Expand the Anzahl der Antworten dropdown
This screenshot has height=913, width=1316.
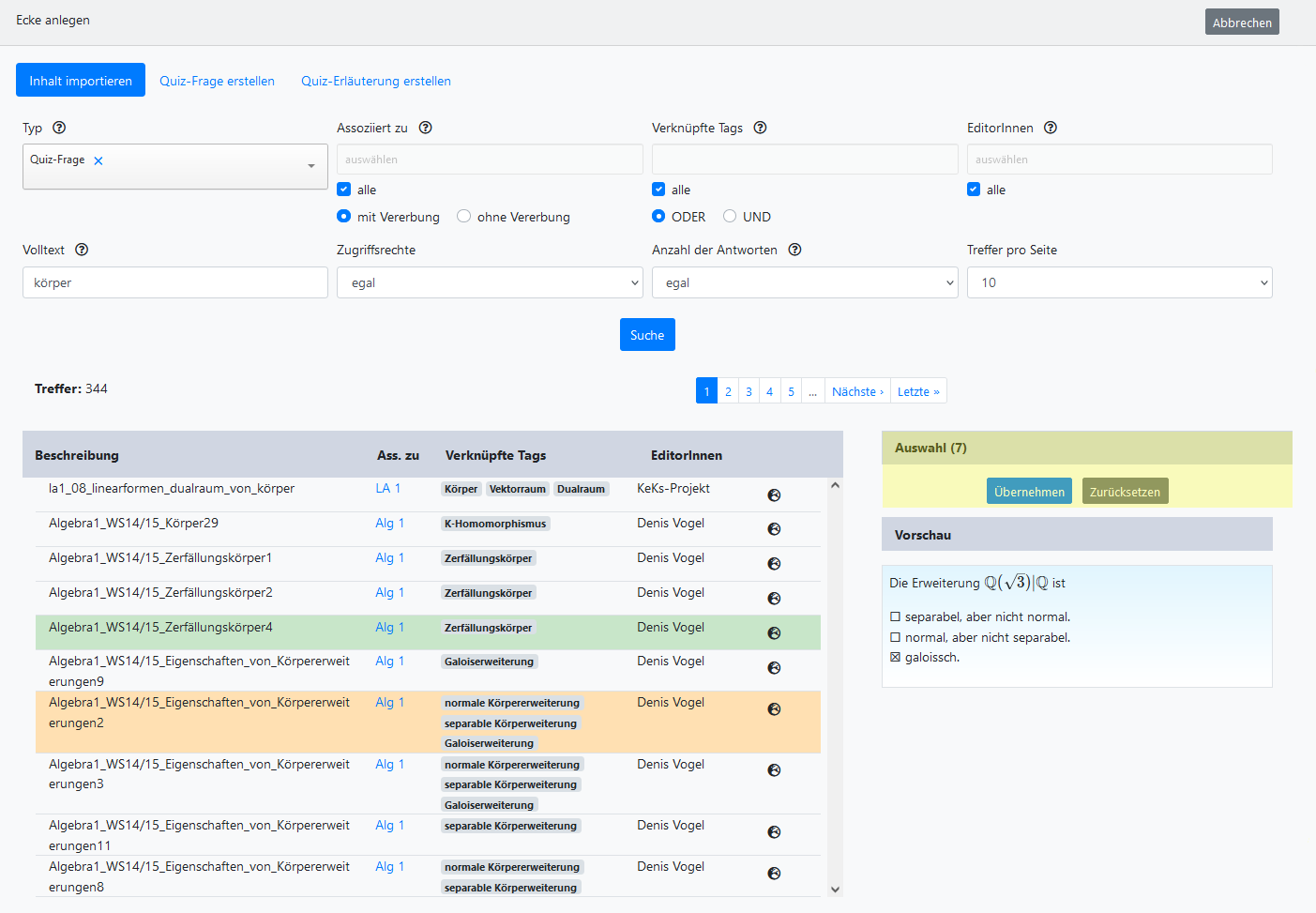tap(804, 282)
